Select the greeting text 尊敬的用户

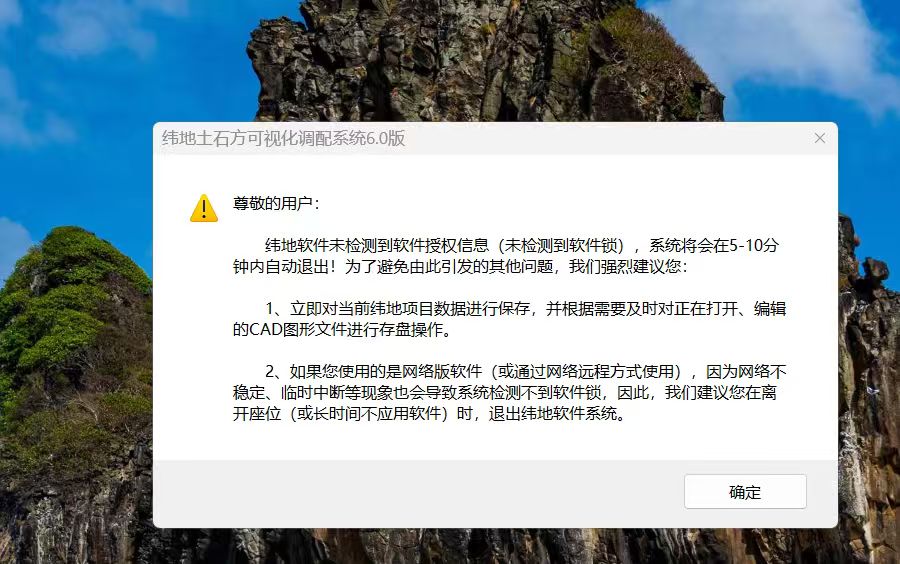(x=273, y=203)
